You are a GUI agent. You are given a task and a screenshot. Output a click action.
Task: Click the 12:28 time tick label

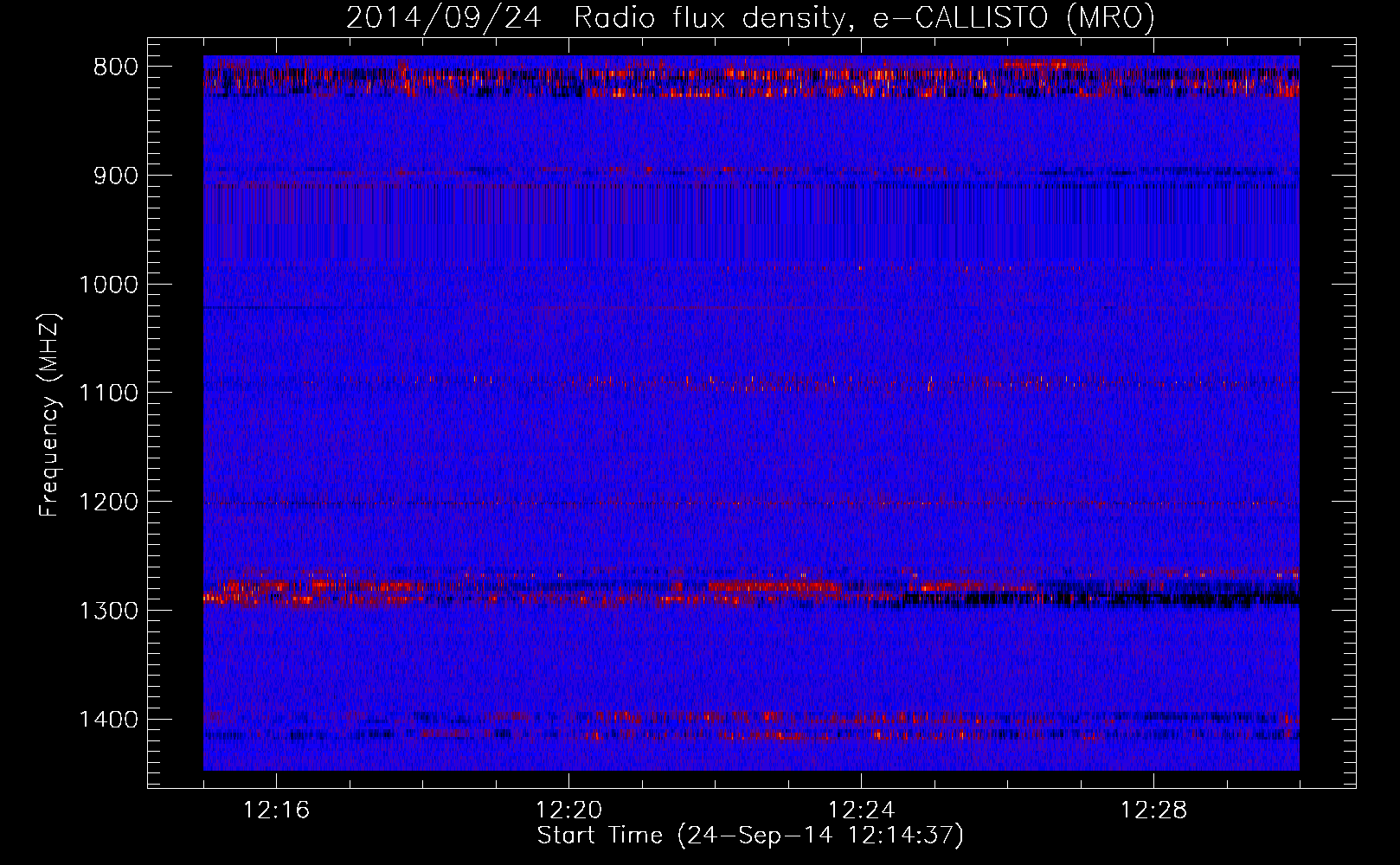pos(1153,811)
